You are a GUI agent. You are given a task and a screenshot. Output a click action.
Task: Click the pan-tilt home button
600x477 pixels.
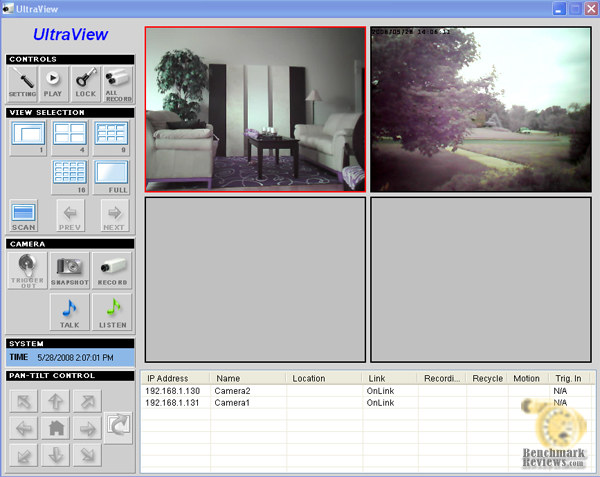pyautogui.click(x=58, y=428)
